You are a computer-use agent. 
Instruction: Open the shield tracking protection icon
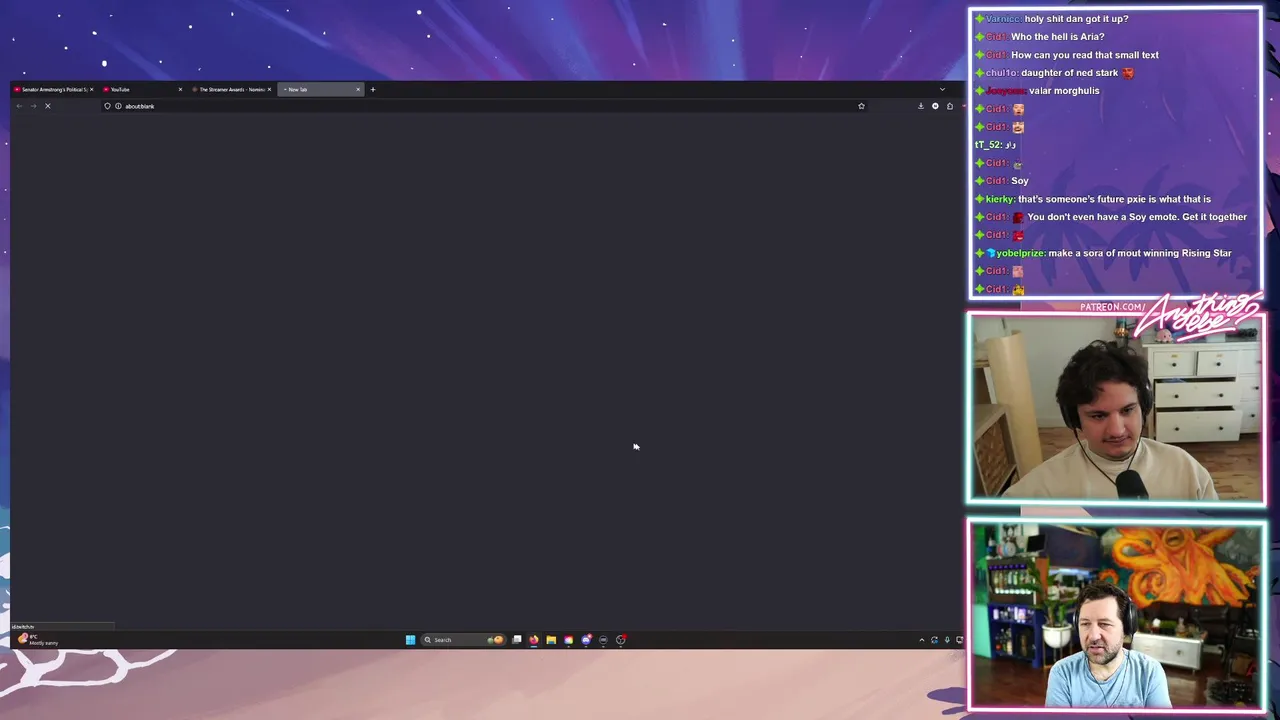pyautogui.click(x=107, y=106)
